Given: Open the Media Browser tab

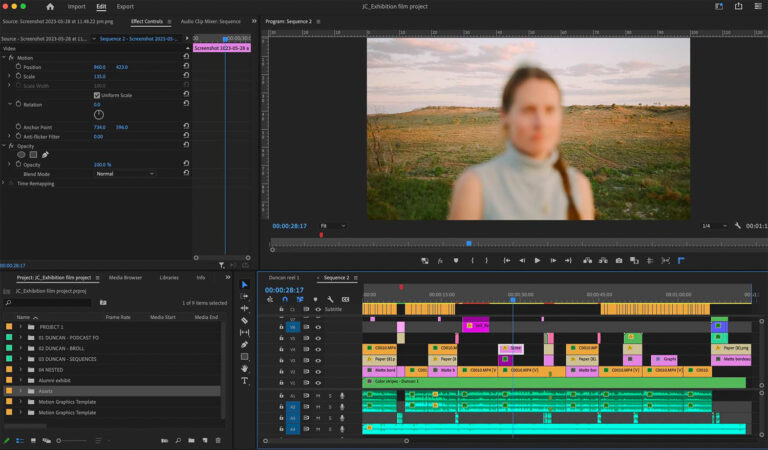Looking at the screenshot, I should (125, 278).
